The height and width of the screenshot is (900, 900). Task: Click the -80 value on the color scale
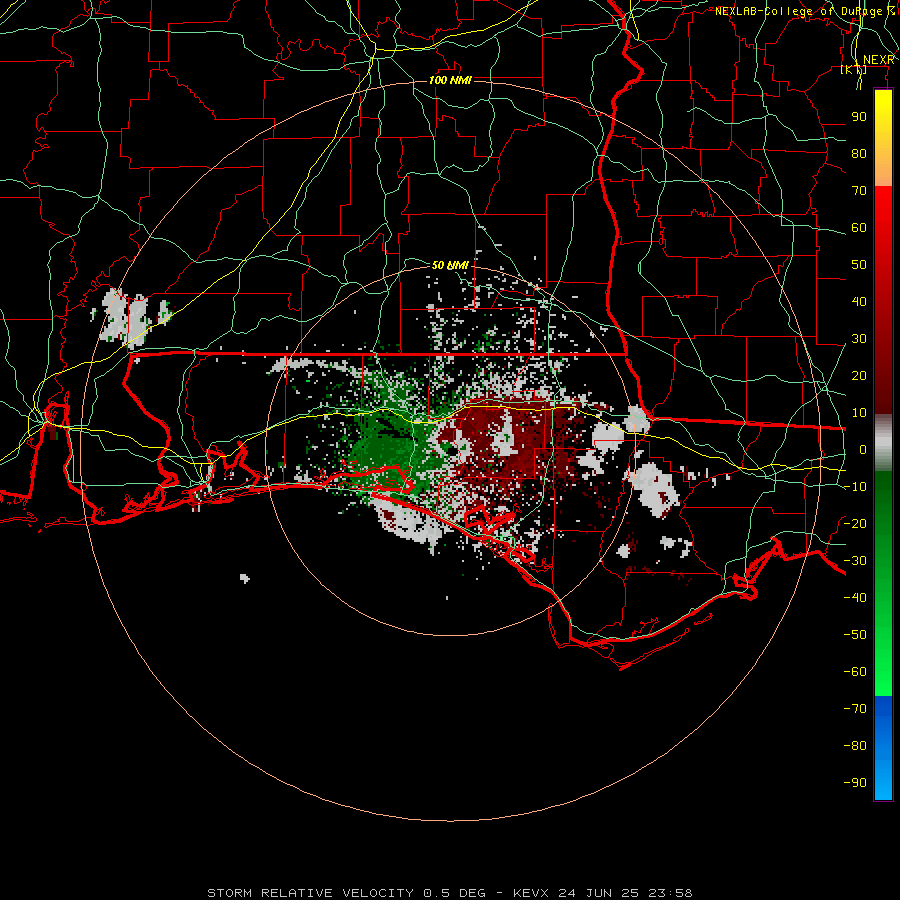(x=855, y=746)
